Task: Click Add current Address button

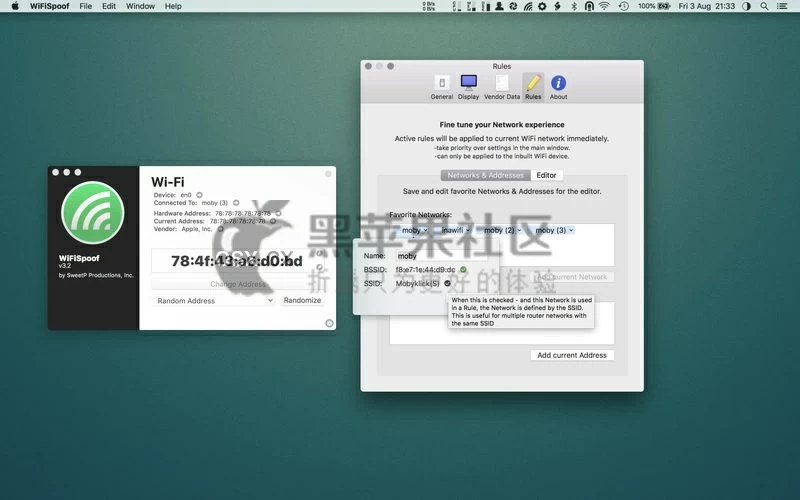Action: point(572,355)
